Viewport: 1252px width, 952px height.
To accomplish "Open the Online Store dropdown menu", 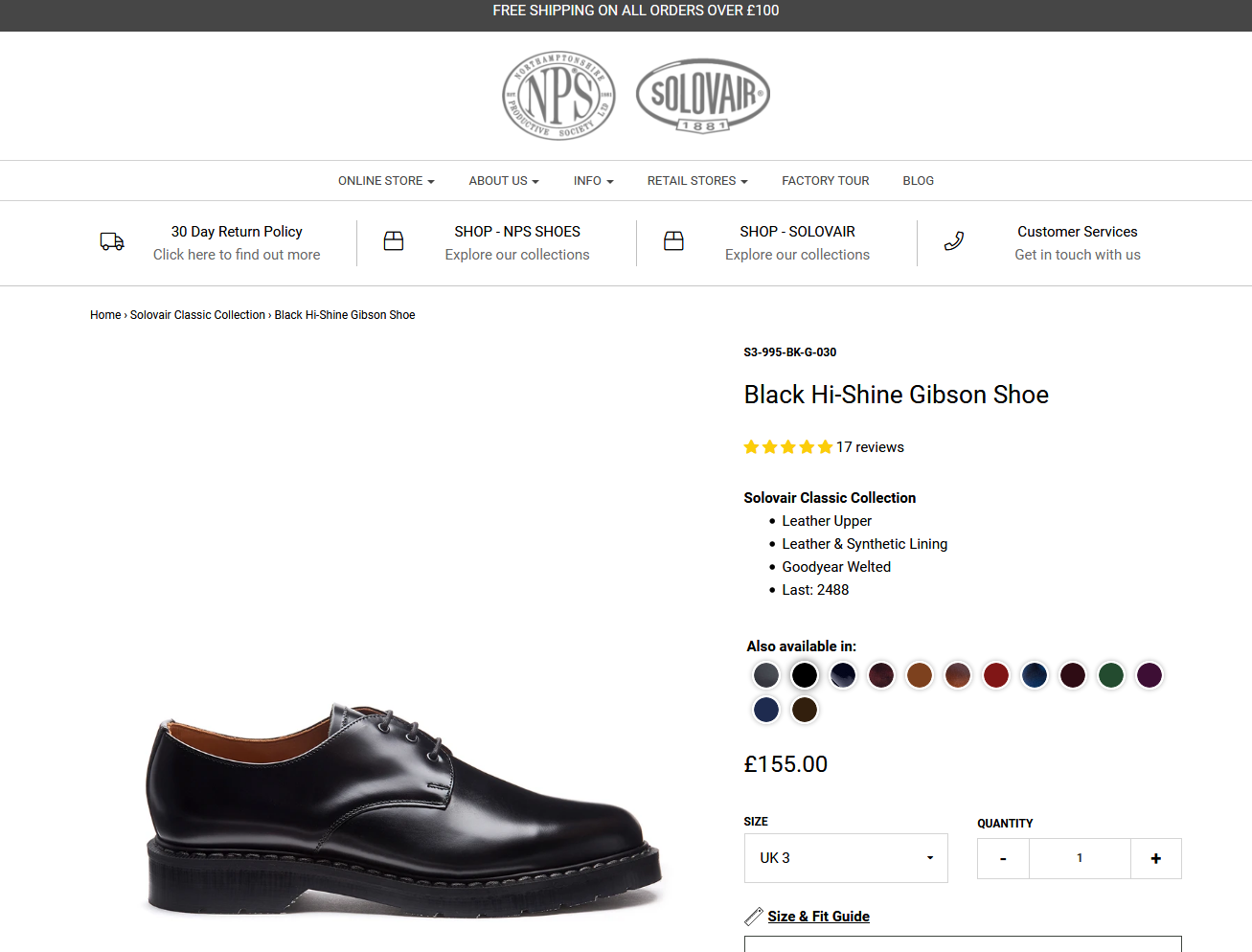I will [x=386, y=181].
